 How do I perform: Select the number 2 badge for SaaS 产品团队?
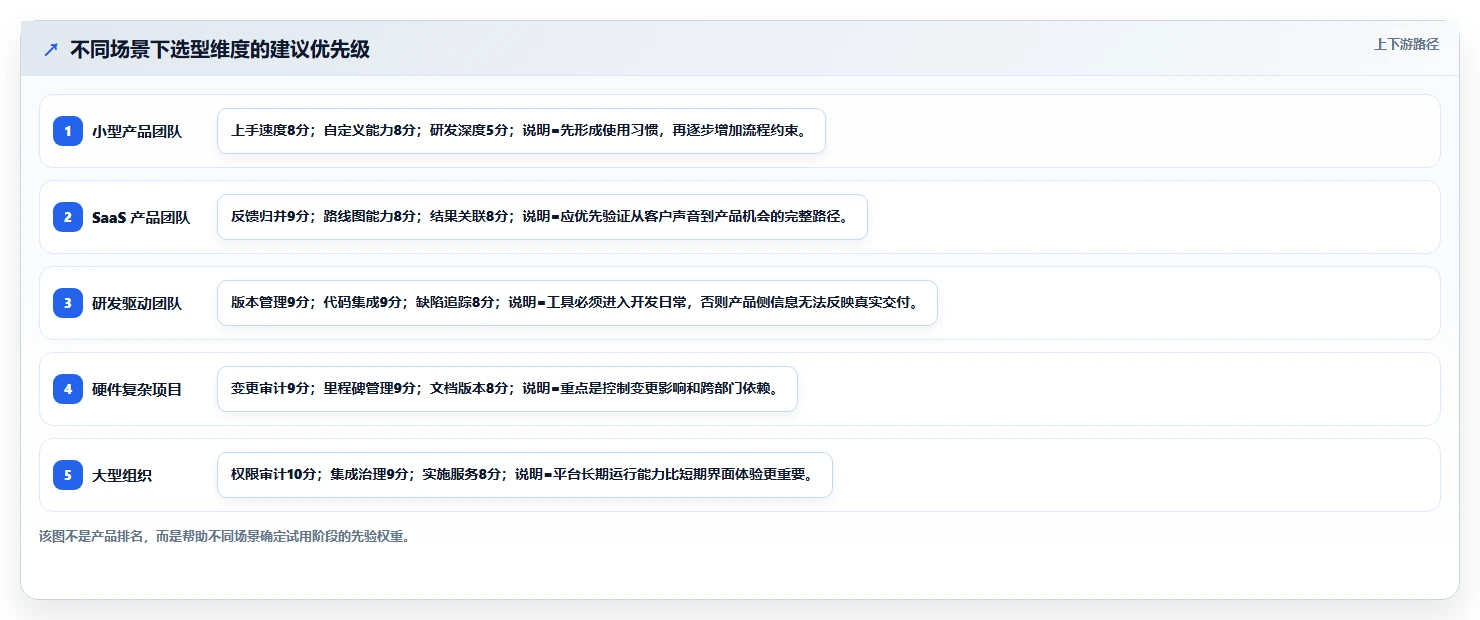pos(68,217)
